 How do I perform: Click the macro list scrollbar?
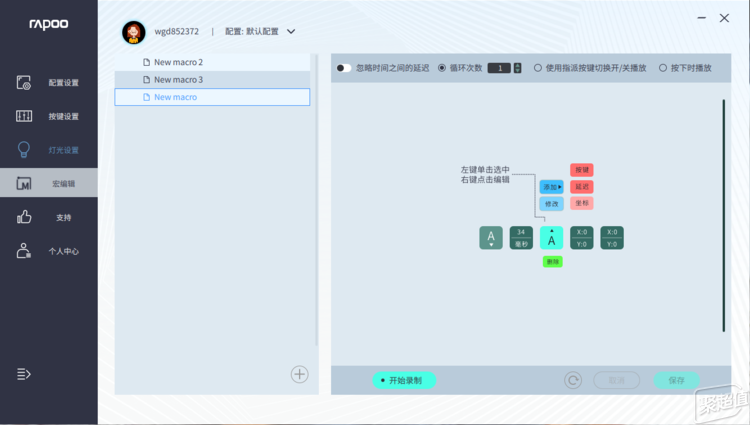coord(316,200)
